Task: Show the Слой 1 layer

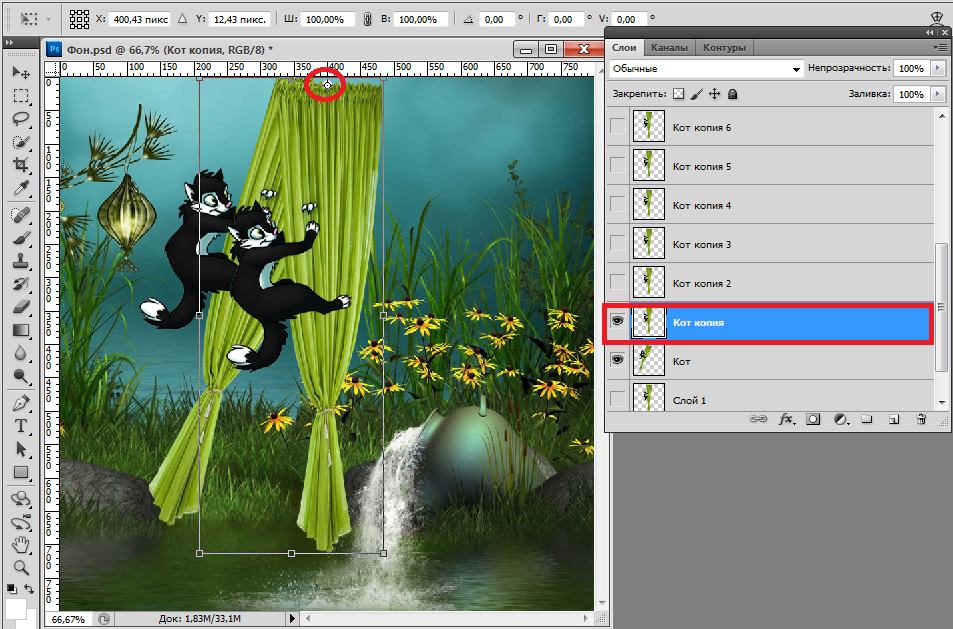Action: tap(618, 399)
